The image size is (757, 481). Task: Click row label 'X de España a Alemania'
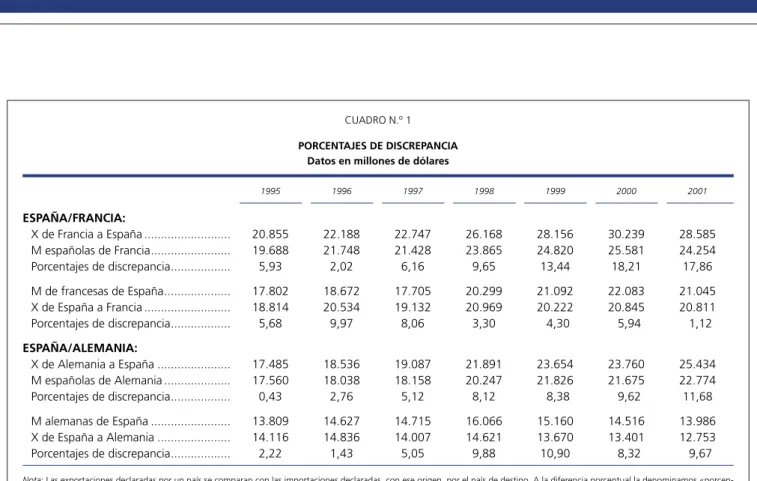click(93, 438)
